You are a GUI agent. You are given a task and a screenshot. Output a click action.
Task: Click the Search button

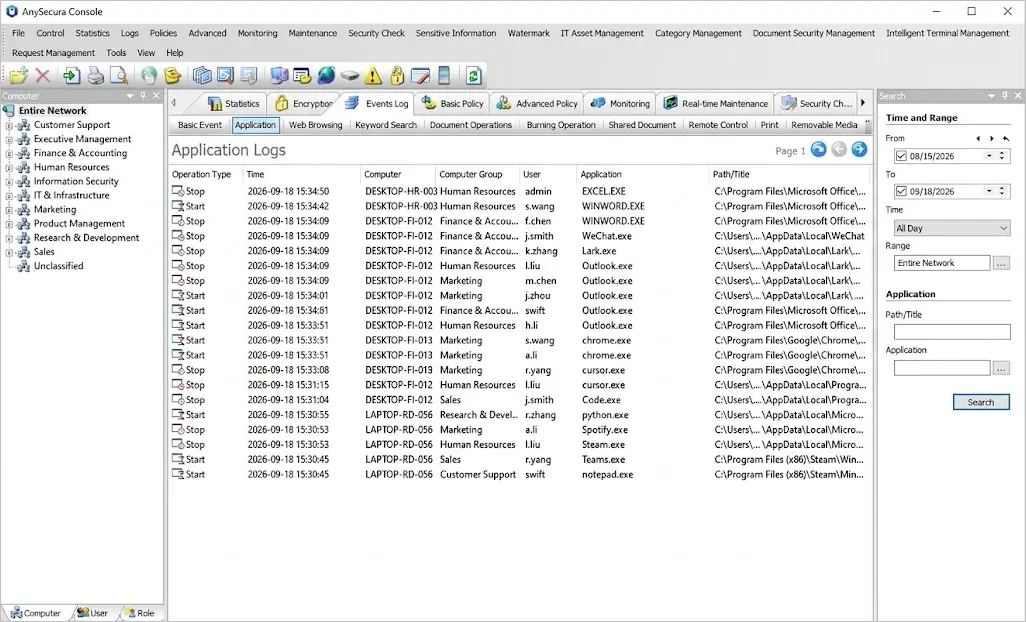click(981, 402)
